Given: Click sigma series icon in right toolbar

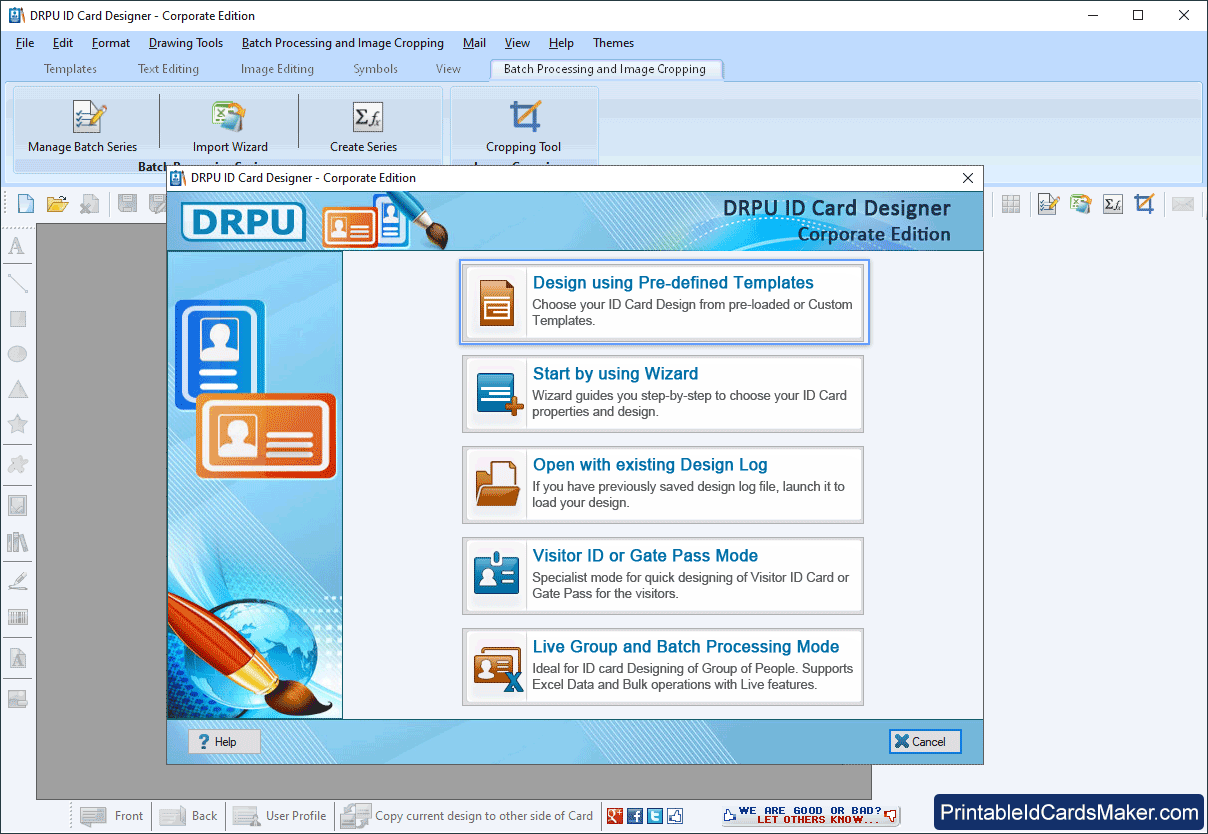Looking at the screenshot, I should click(1113, 204).
